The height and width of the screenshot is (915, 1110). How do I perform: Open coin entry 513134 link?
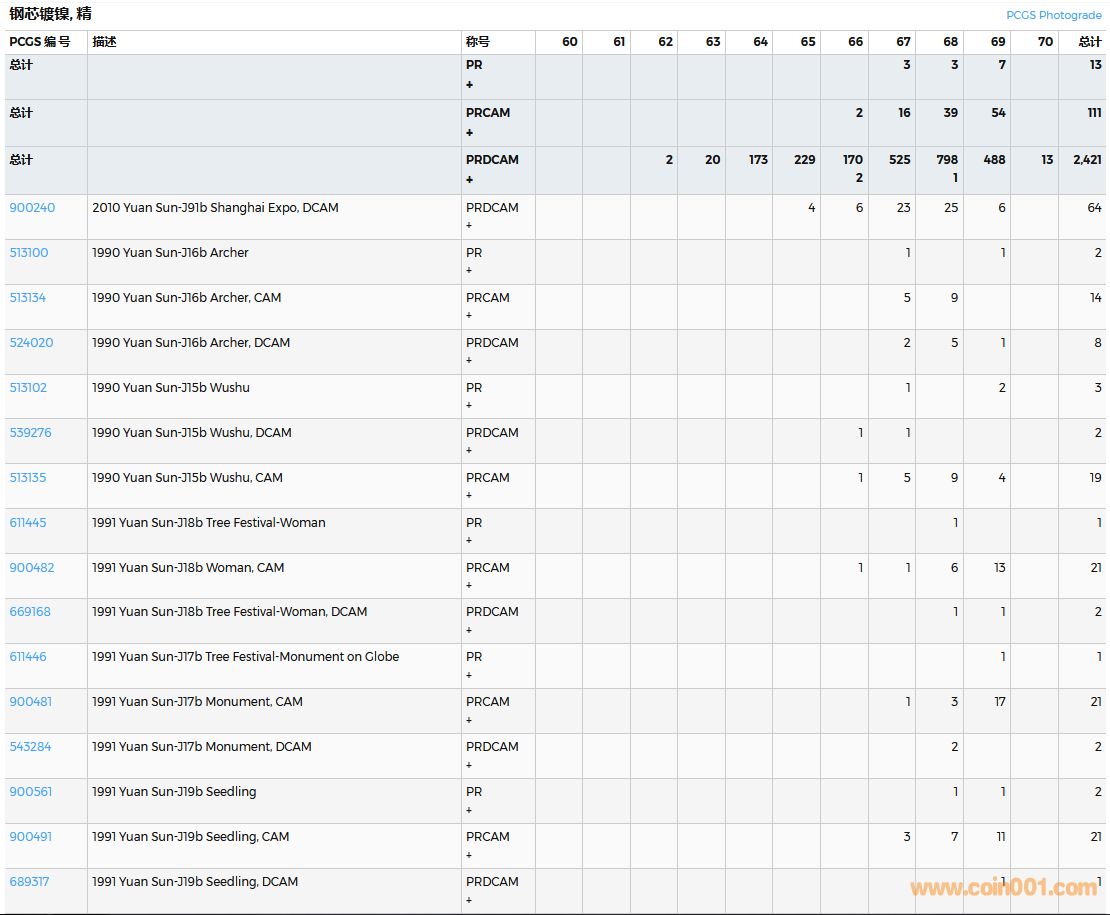tap(28, 298)
